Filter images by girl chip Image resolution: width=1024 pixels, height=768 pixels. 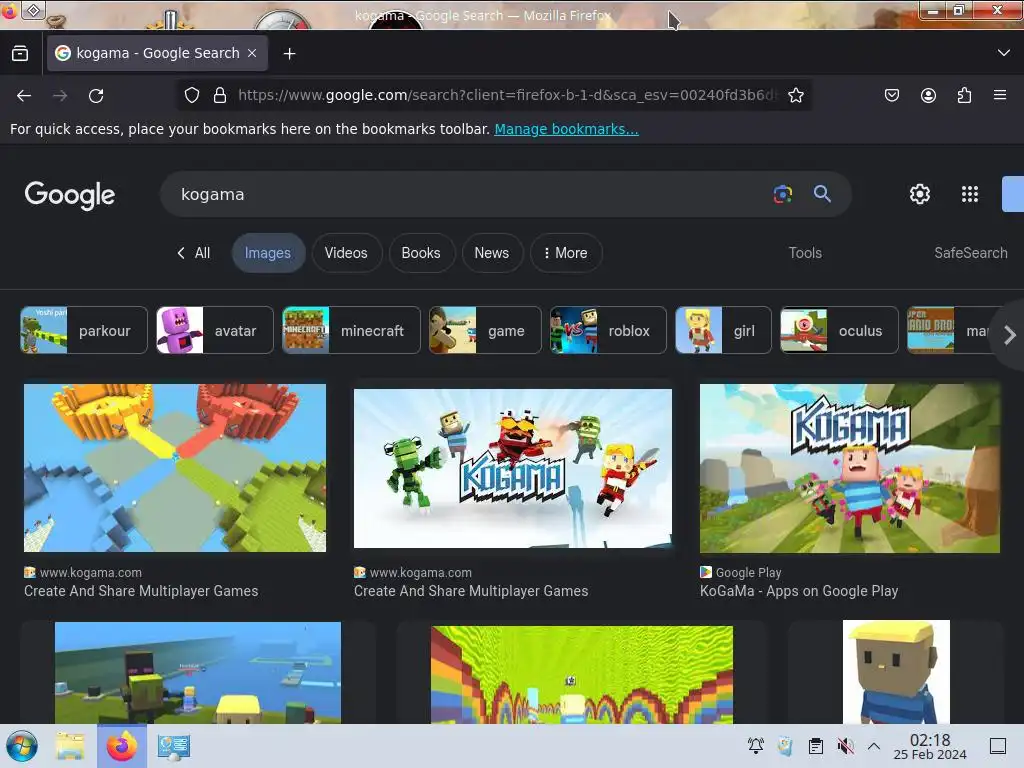click(724, 330)
